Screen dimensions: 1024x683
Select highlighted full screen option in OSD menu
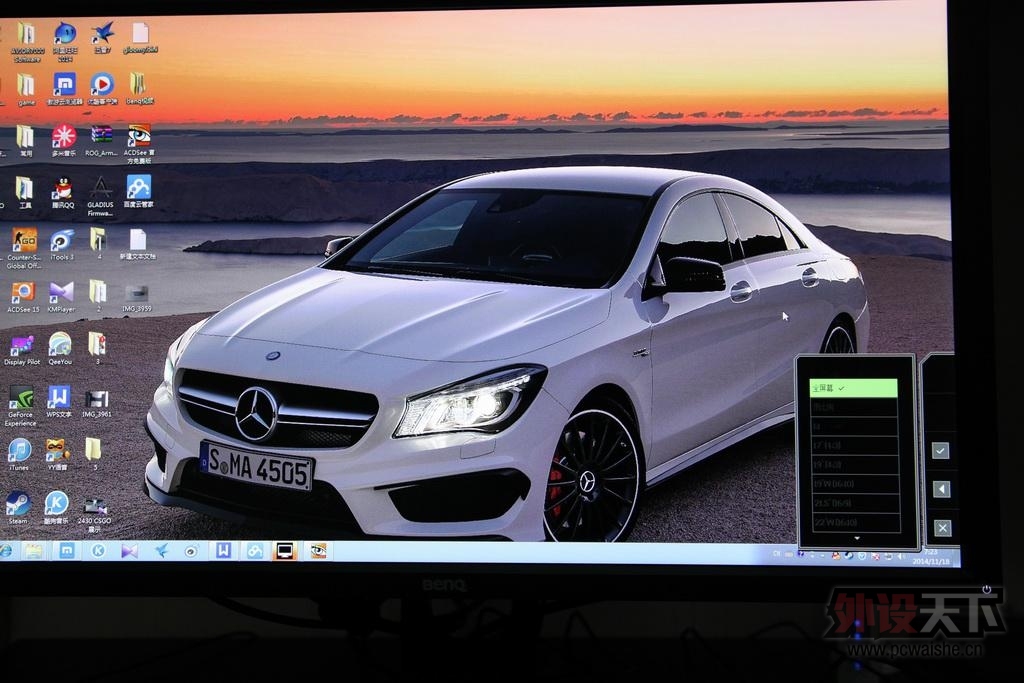coord(853,388)
